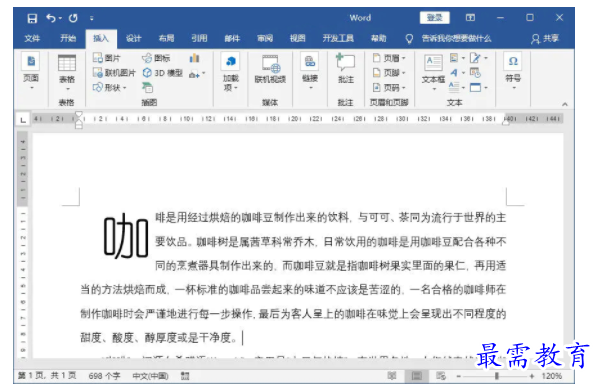The width and height of the screenshot is (598, 387).
Task: Switch to the 邮件 tab
Action: point(232,38)
